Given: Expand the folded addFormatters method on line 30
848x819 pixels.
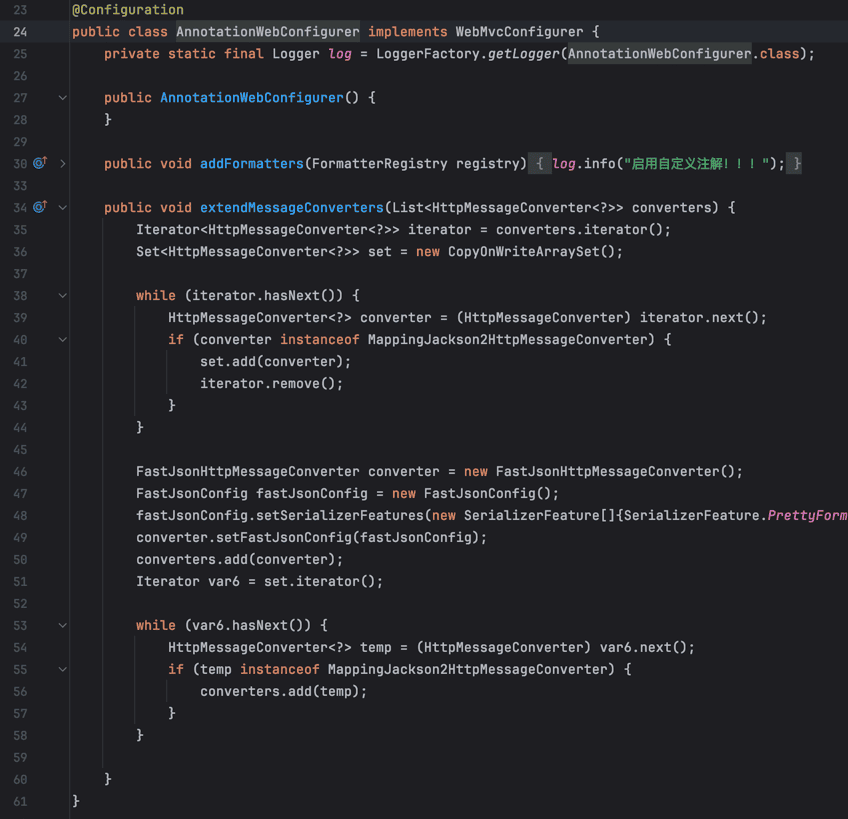Looking at the screenshot, I should click(x=63, y=163).
